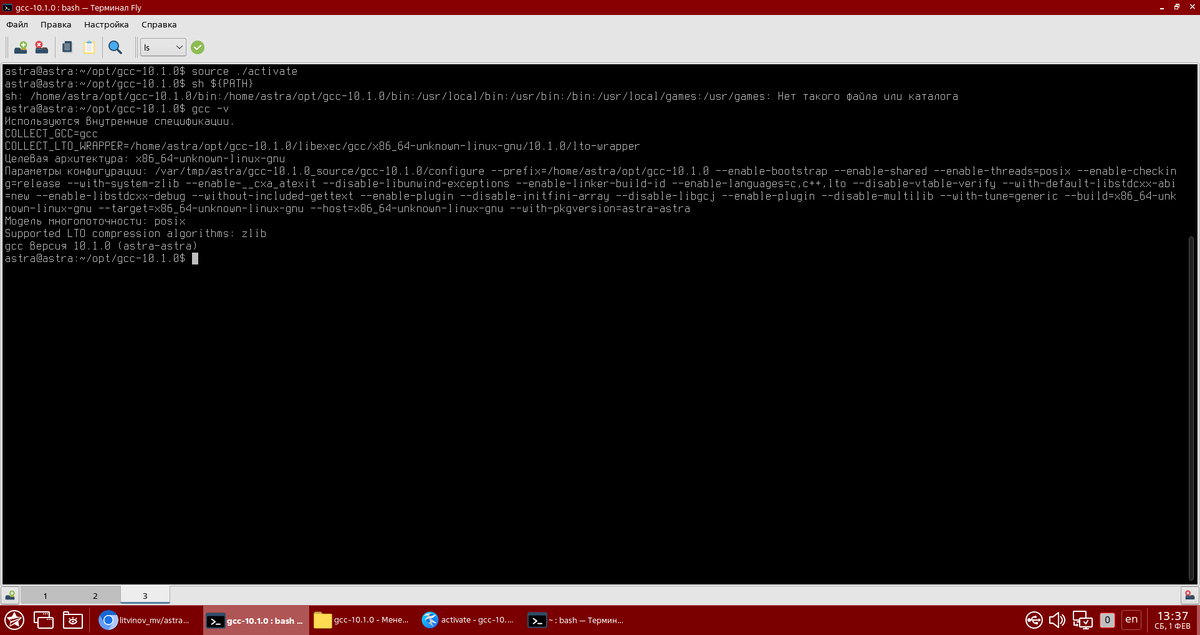
Task: Close tab via bottom-right tab bar icon
Action: click(x=1189, y=595)
